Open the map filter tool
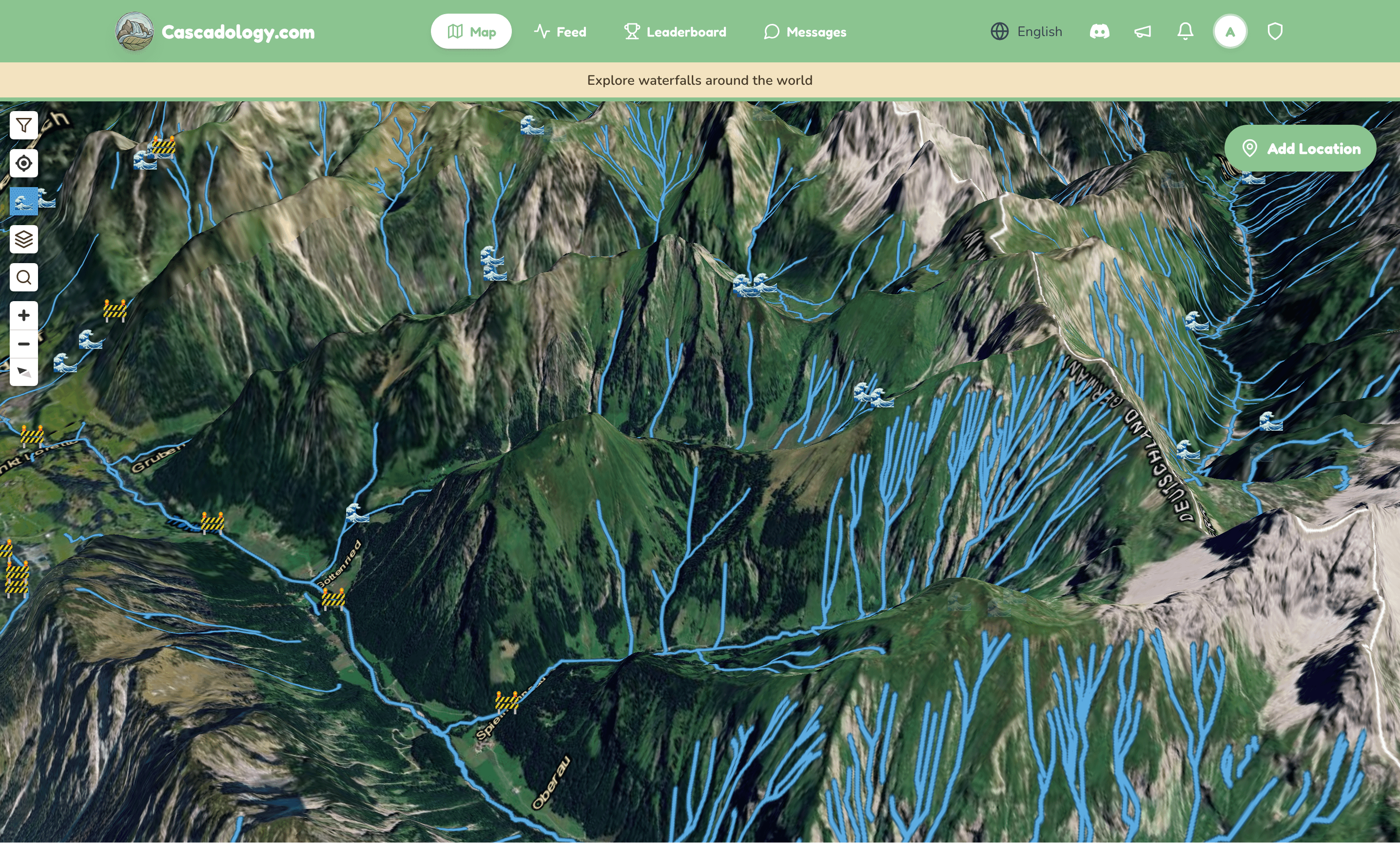1400x843 pixels. [23, 125]
